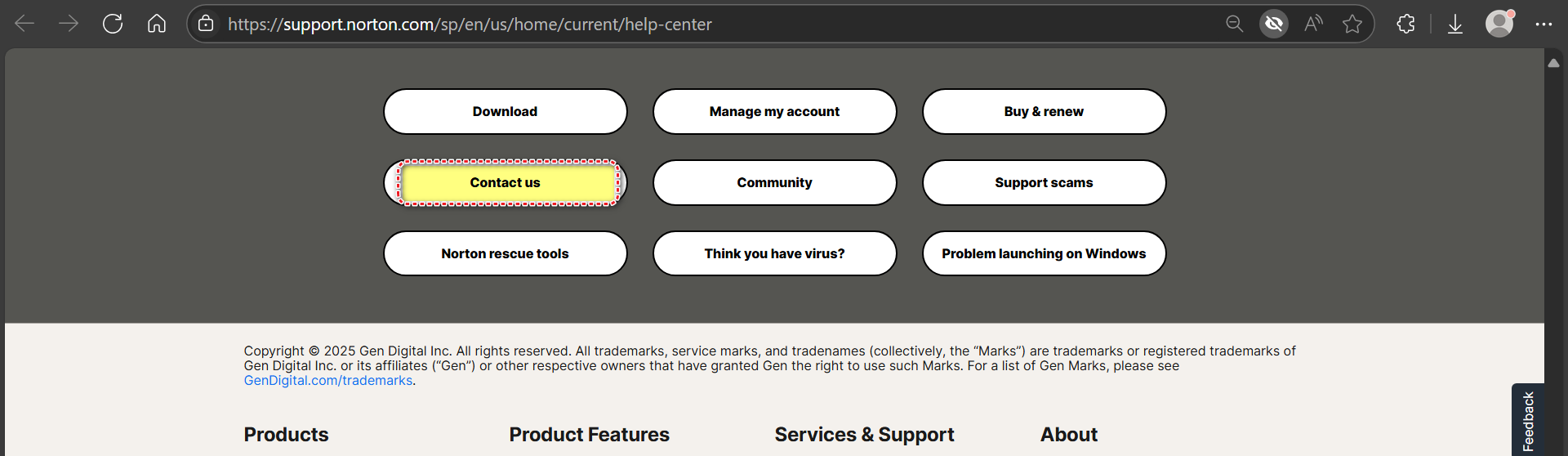Open Manage my account

(x=774, y=112)
